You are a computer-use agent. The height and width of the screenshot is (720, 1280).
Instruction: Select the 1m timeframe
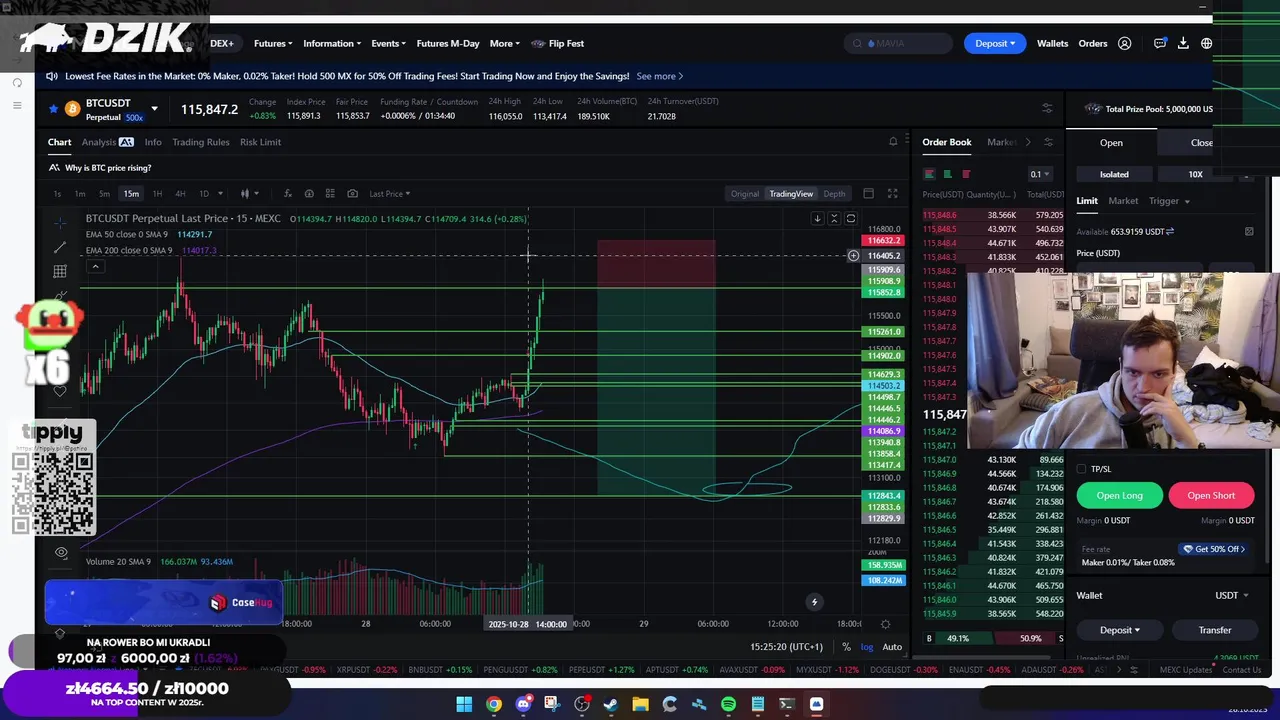pyautogui.click(x=80, y=194)
